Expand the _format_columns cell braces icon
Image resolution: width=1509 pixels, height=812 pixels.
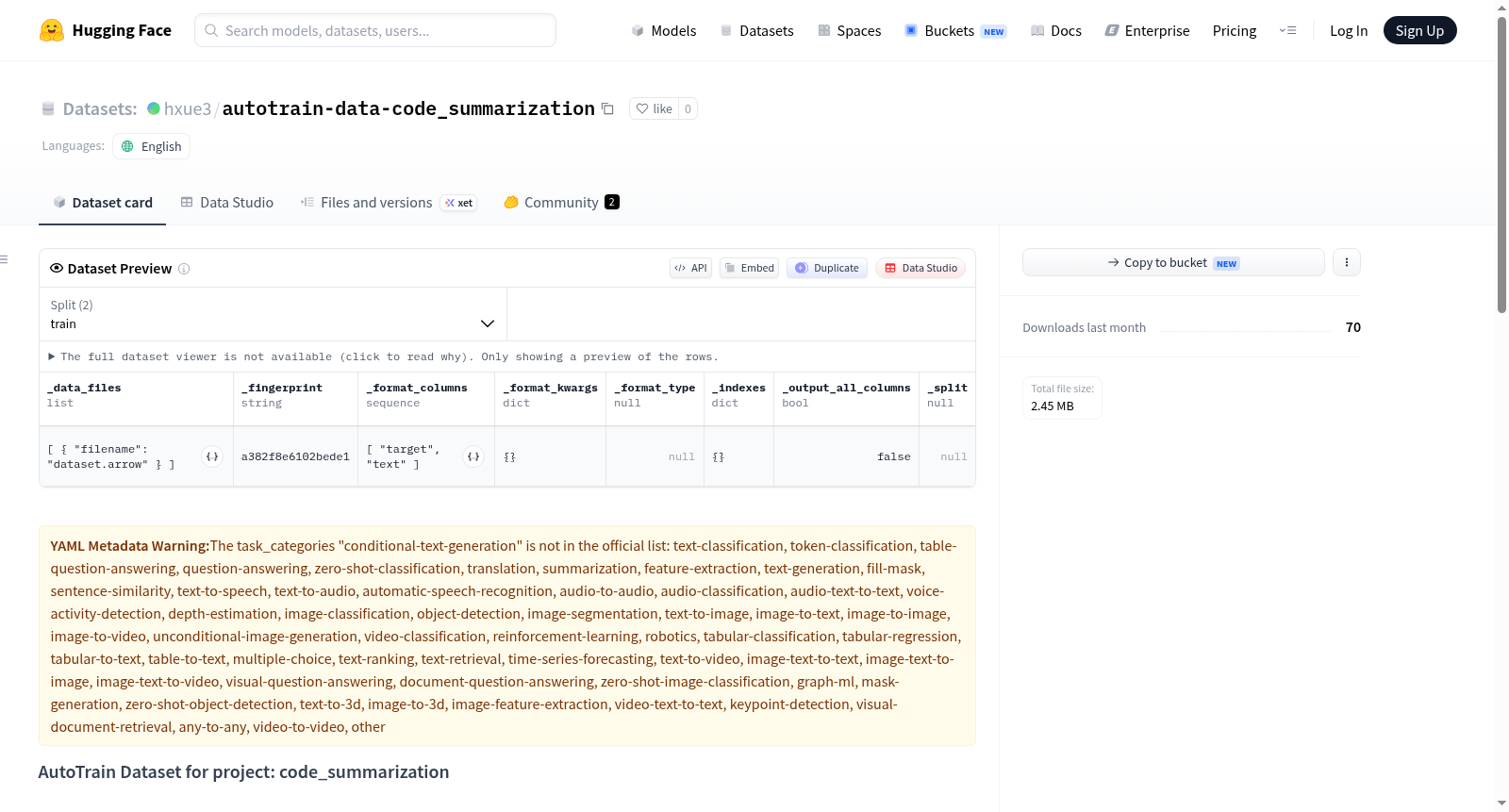[x=473, y=456]
